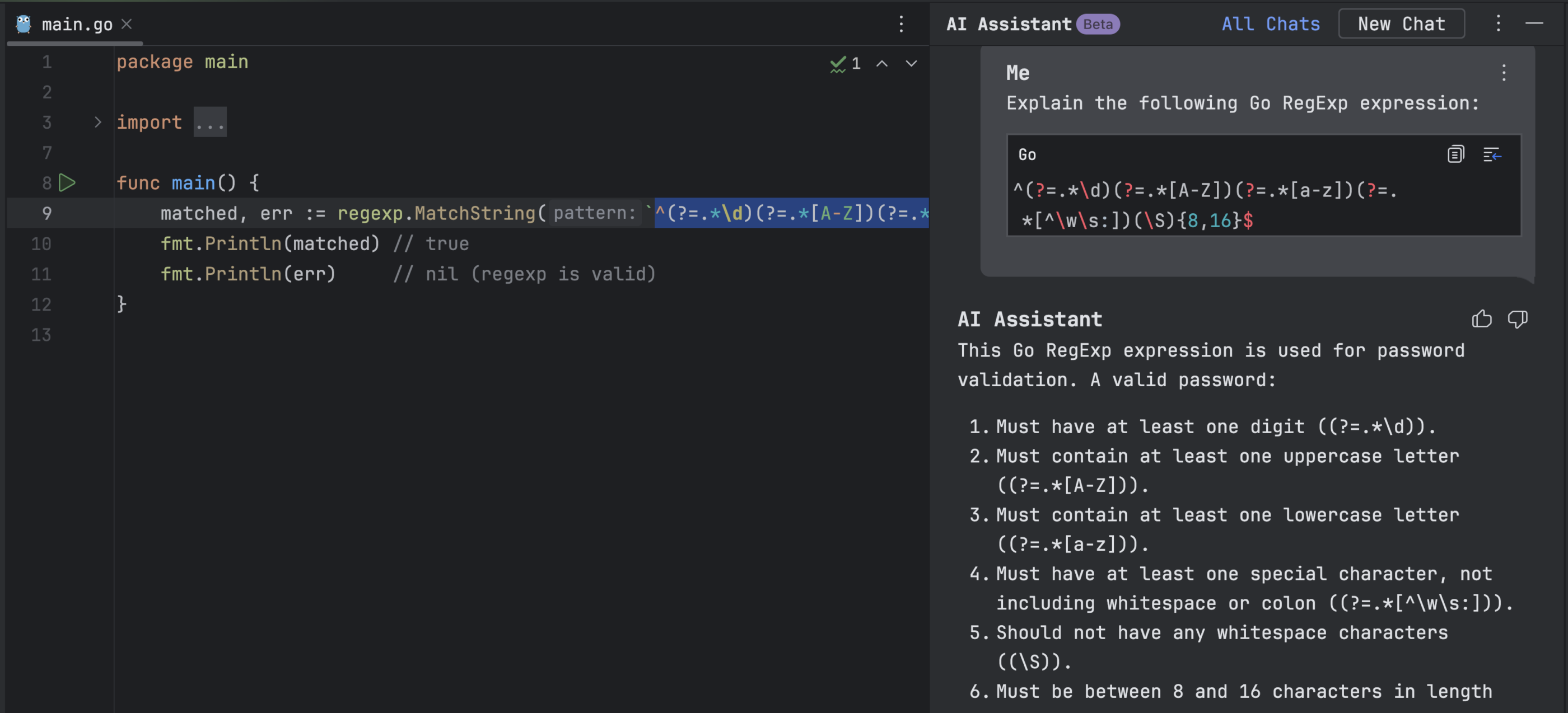Click line number 13 in gutter
Viewport: 1568px width, 713px height.
[x=41, y=335]
